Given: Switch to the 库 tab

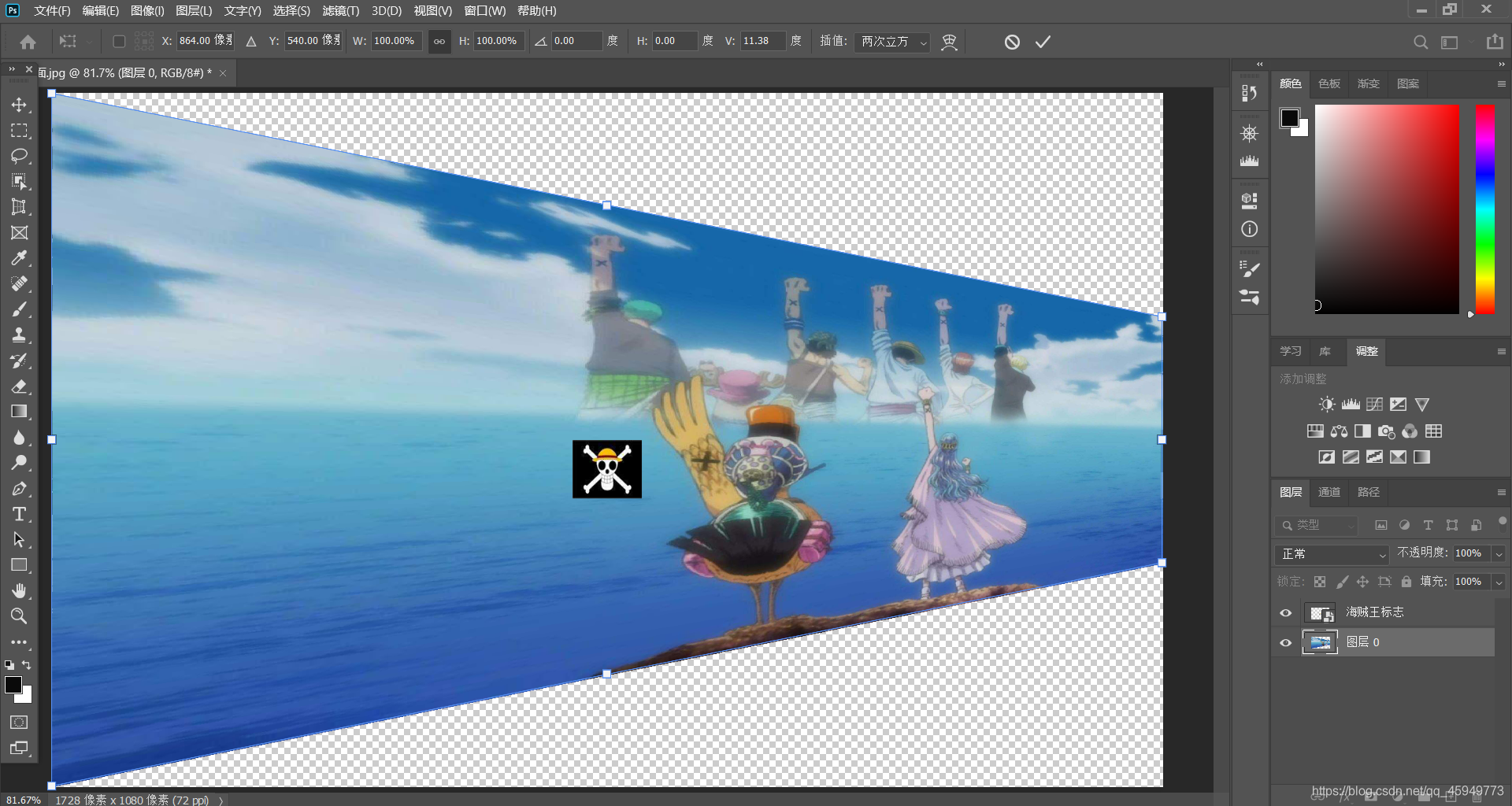Looking at the screenshot, I should [1325, 351].
